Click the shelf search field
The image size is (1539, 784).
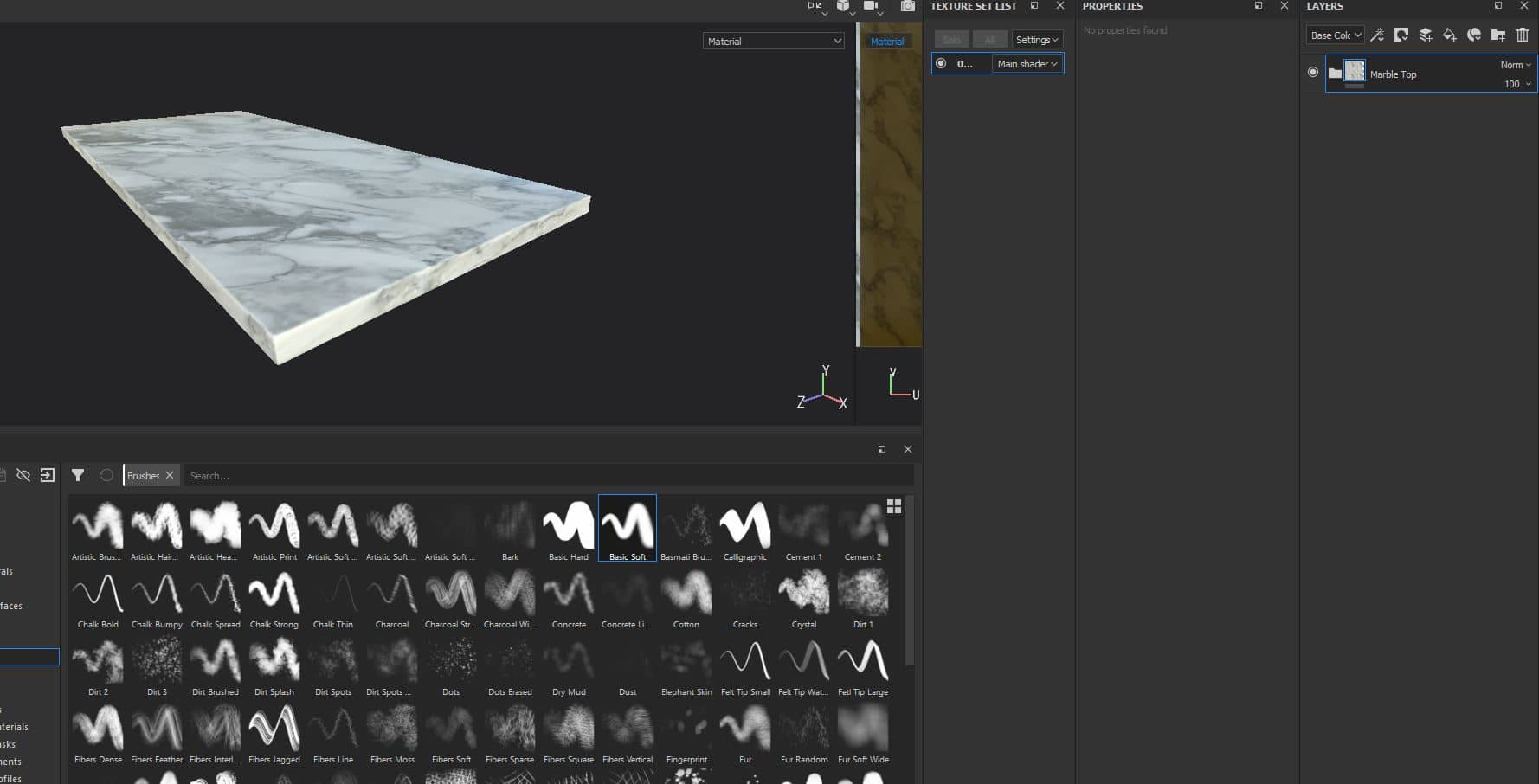click(x=549, y=476)
